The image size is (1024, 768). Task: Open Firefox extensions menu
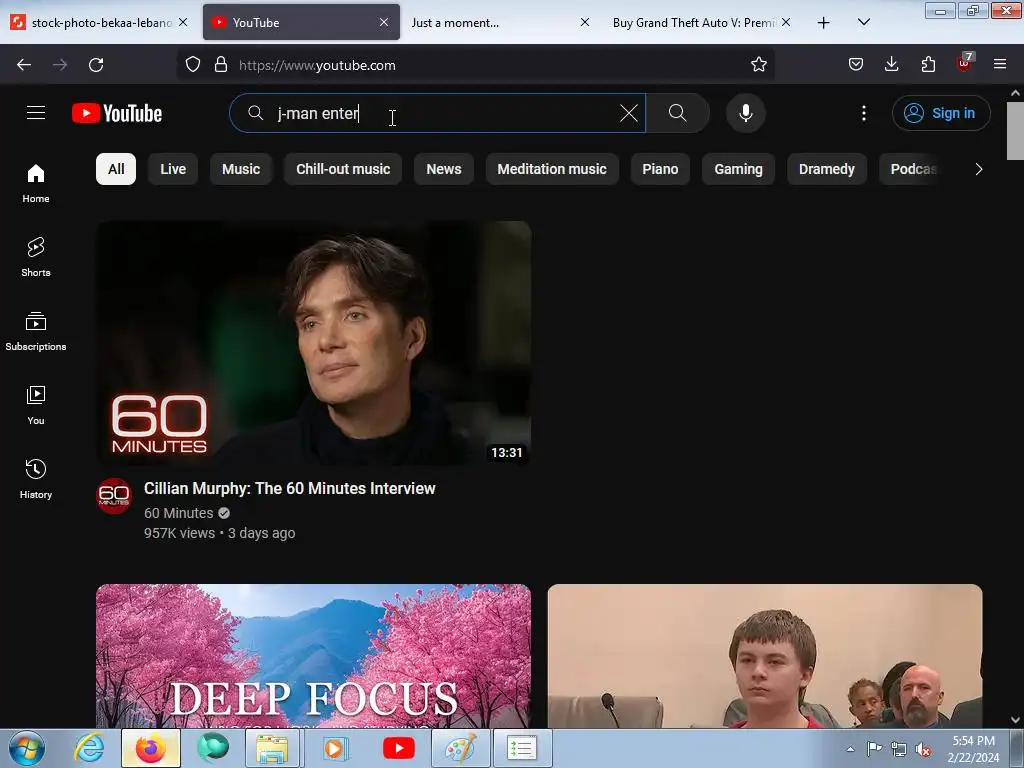928,65
